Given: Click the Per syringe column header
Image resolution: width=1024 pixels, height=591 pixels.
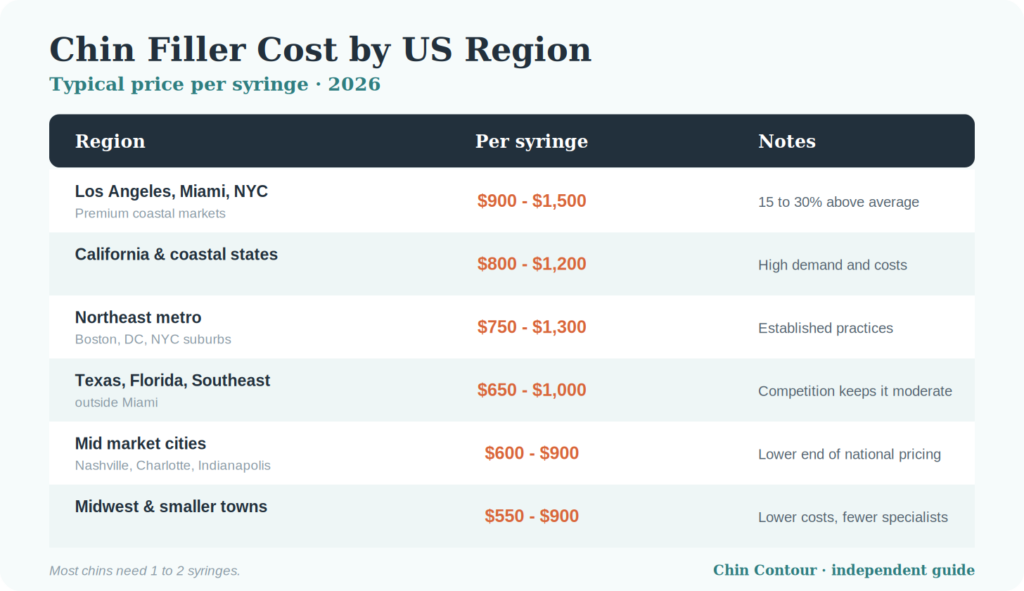Looking at the screenshot, I should [531, 141].
